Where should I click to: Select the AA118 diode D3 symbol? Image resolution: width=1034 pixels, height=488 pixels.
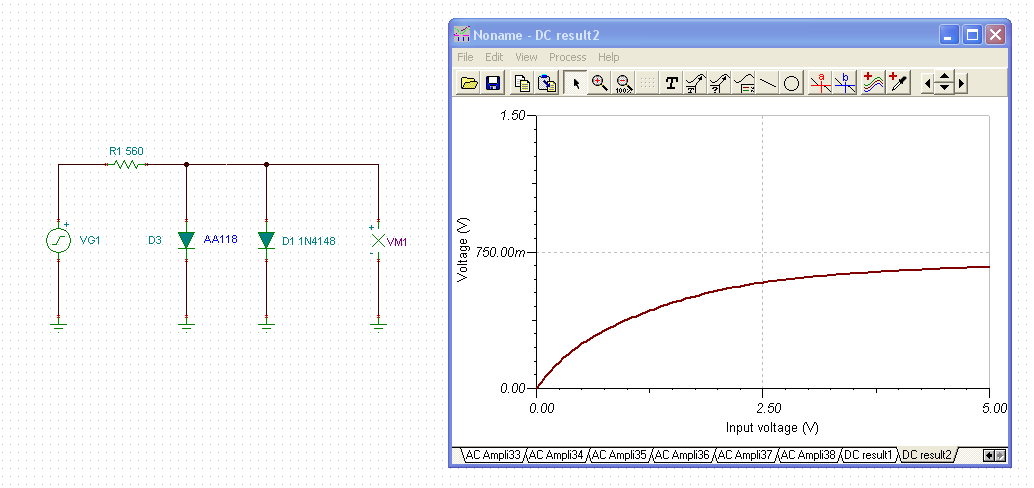[186, 240]
